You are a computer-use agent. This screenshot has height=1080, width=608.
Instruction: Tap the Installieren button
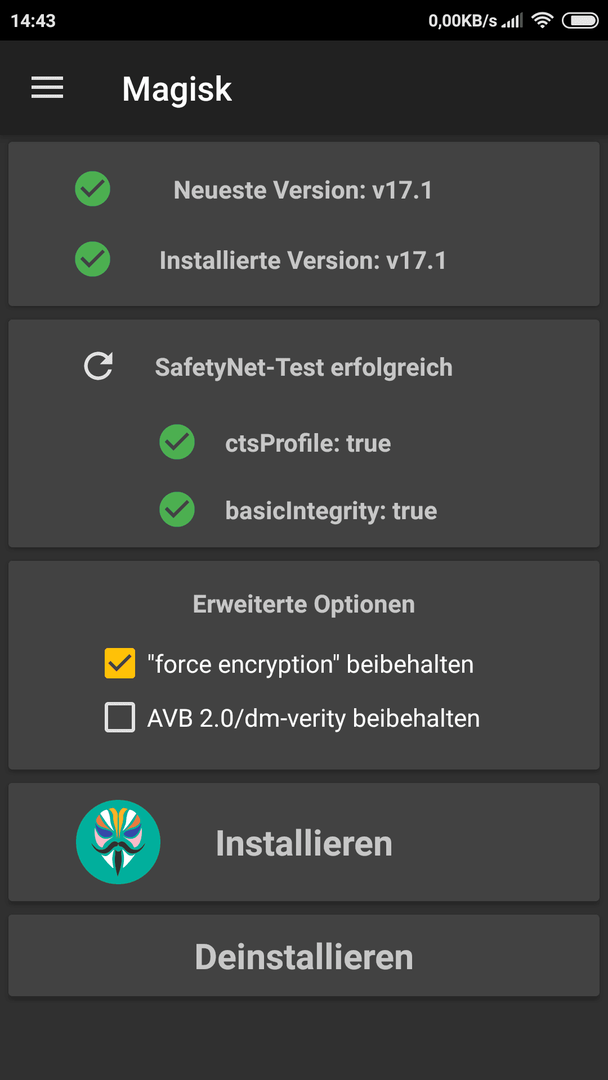click(x=304, y=842)
